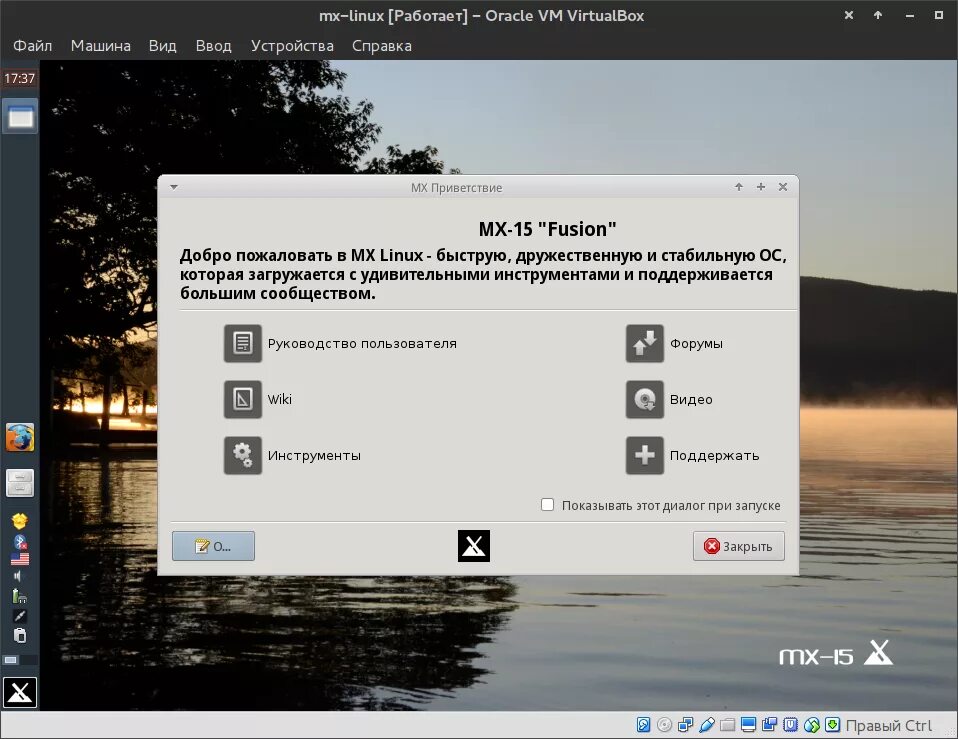Click the VirtualBox optical disc status icon
Image resolution: width=958 pixels, height=739 pixels.
664,725
